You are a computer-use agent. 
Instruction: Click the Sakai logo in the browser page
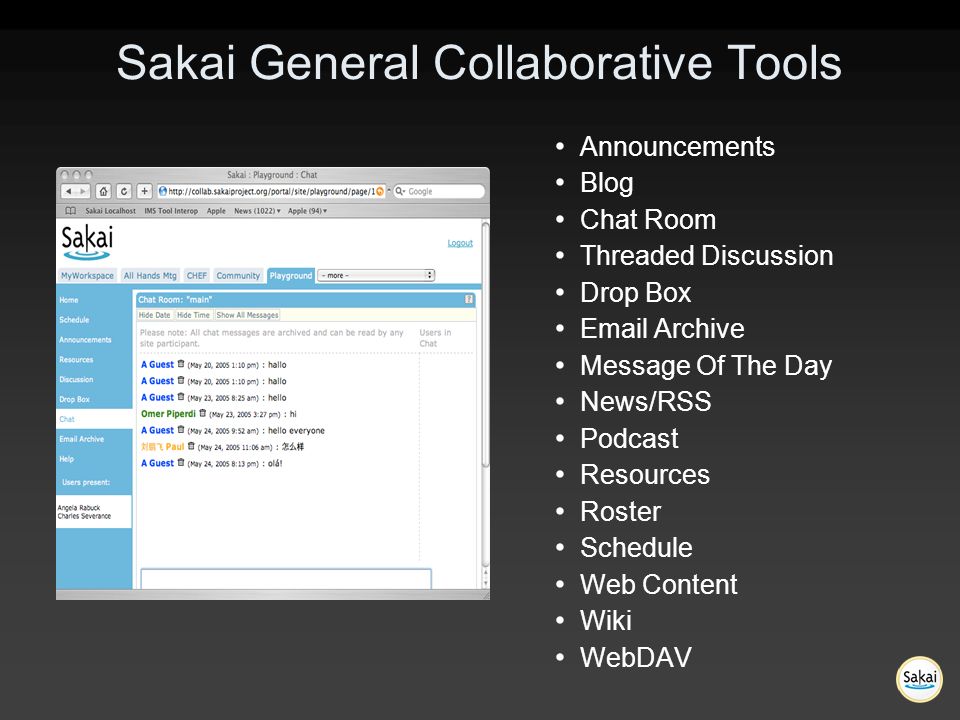[87, 242]
